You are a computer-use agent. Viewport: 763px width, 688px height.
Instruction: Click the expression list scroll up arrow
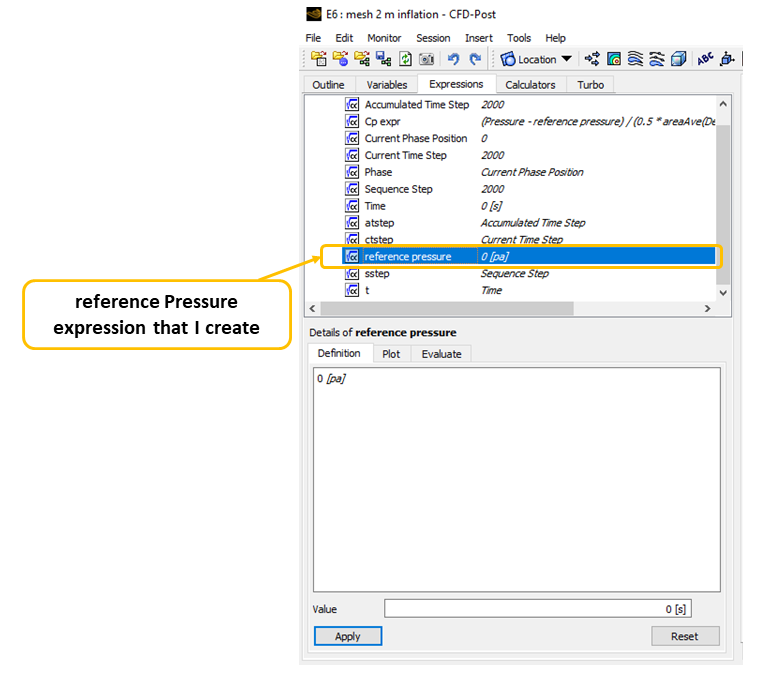click(x=723, y=104)
